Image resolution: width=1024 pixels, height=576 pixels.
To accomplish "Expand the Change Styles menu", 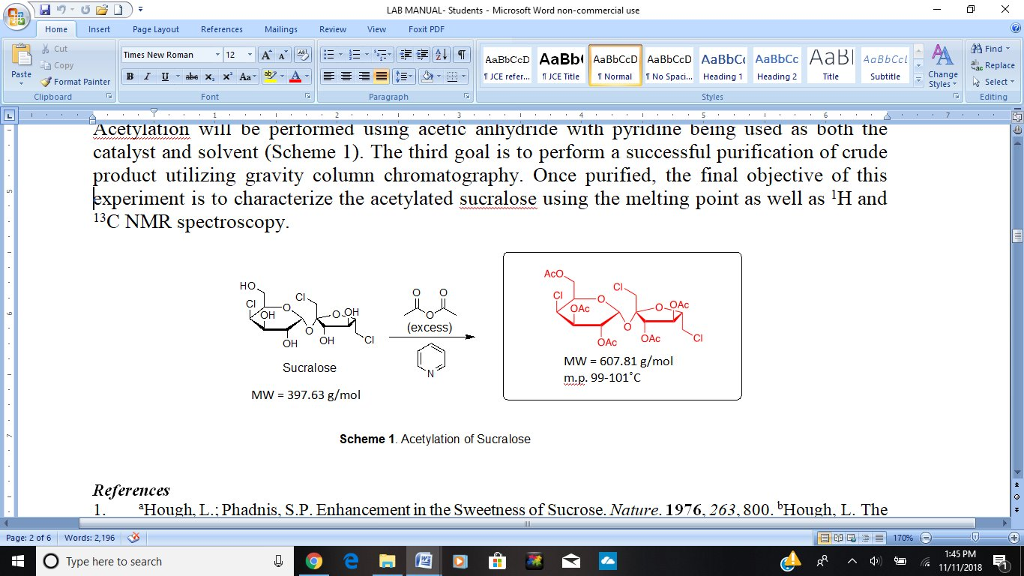I will [x=942, y=66].
